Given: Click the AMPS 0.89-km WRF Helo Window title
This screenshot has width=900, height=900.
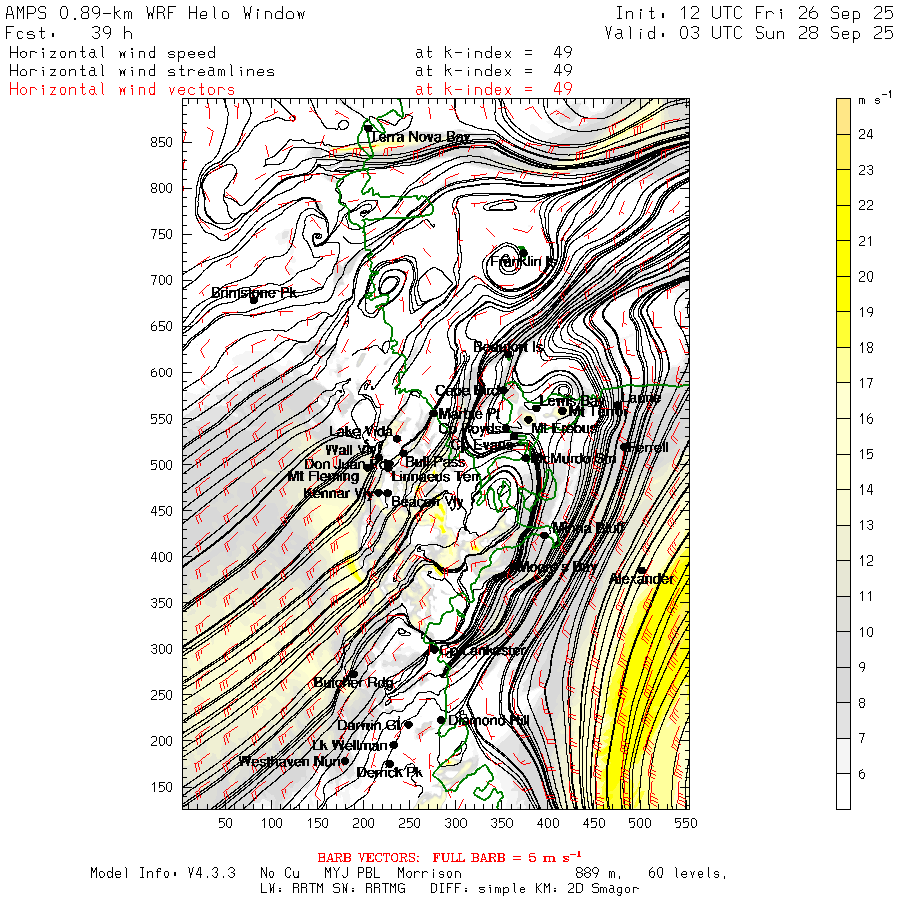Looking at the screenshot, I should coord(155,13).
